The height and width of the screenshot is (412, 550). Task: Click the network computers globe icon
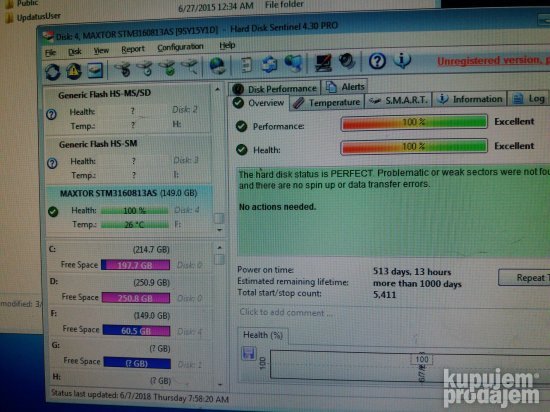point(293,63)
